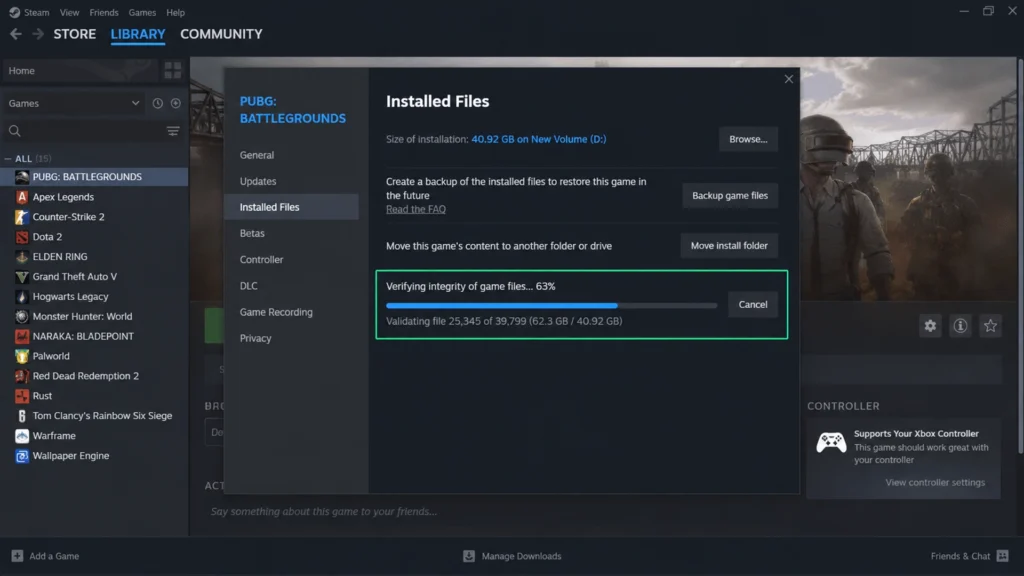Click the Dota 2 game icon
Image resolution: width=1024 pixels, height=576 pixels.
pos(22,236)
